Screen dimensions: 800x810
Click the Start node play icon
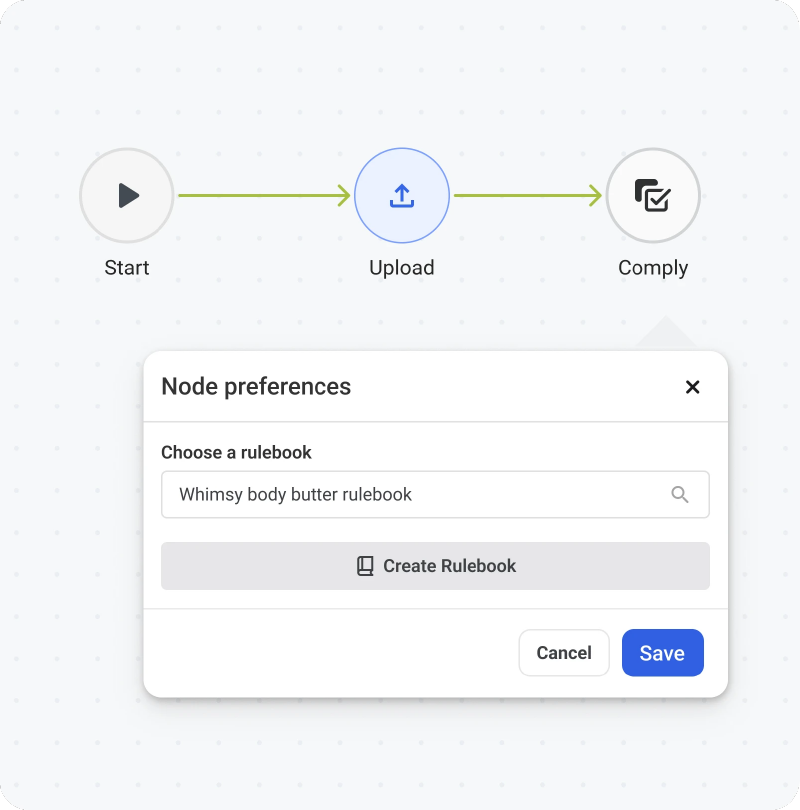(129, 195)
